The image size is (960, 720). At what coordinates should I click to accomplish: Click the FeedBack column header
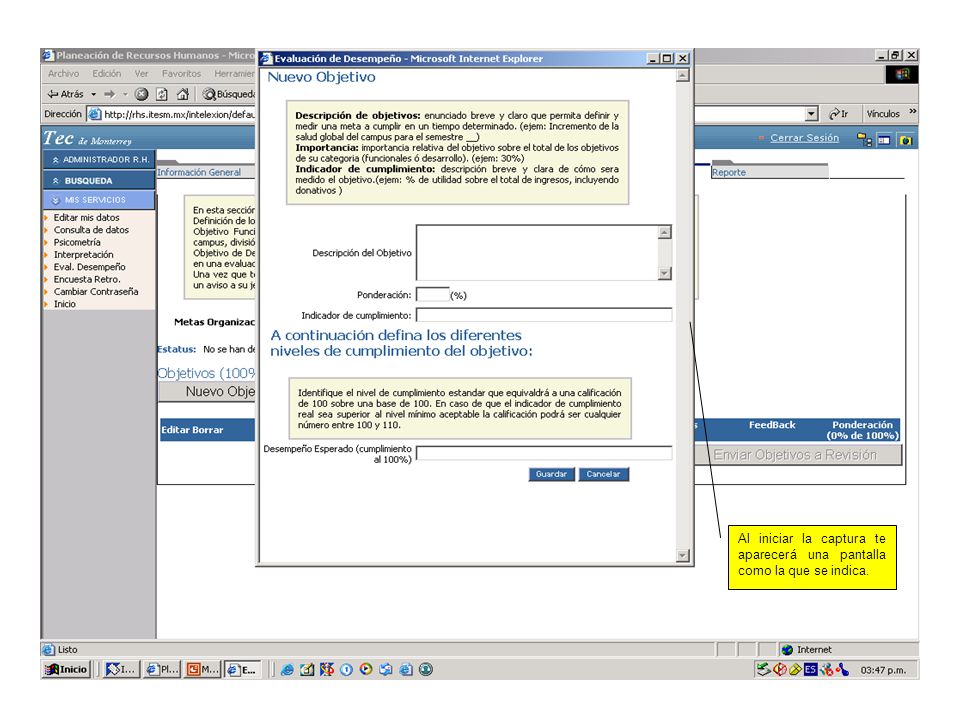pyautogui.click(x=771, y=425)
